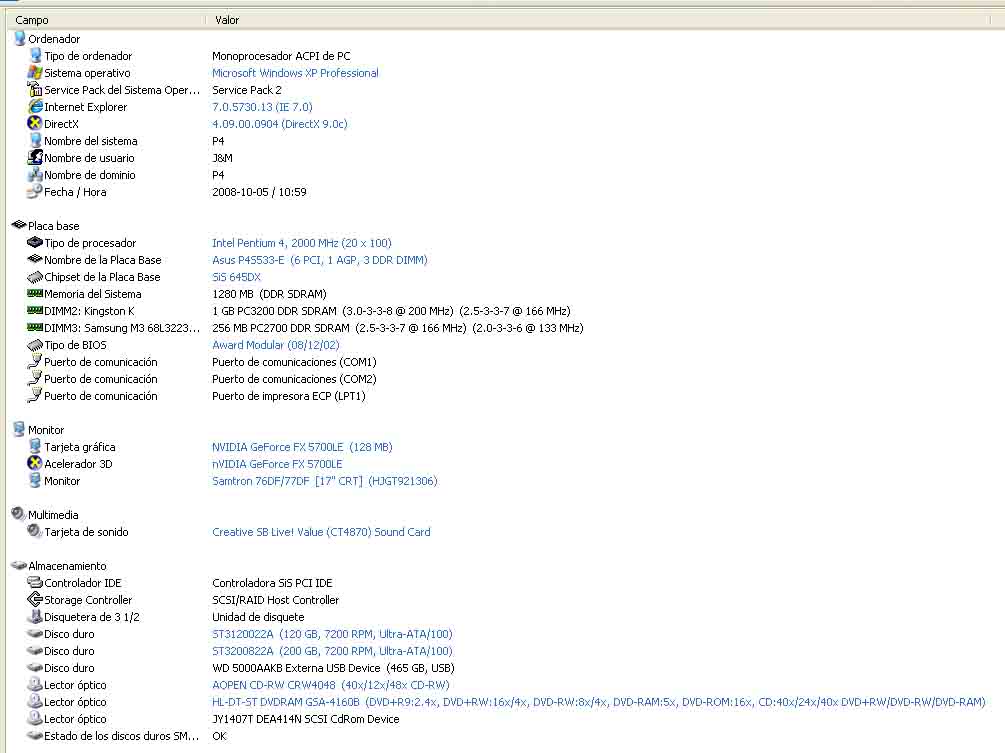This screenshot has height=753, width=1005.
Task: Open the NVIDIA GeForce FX 5700LE (128 MB) link
Action: pos(302,447)
